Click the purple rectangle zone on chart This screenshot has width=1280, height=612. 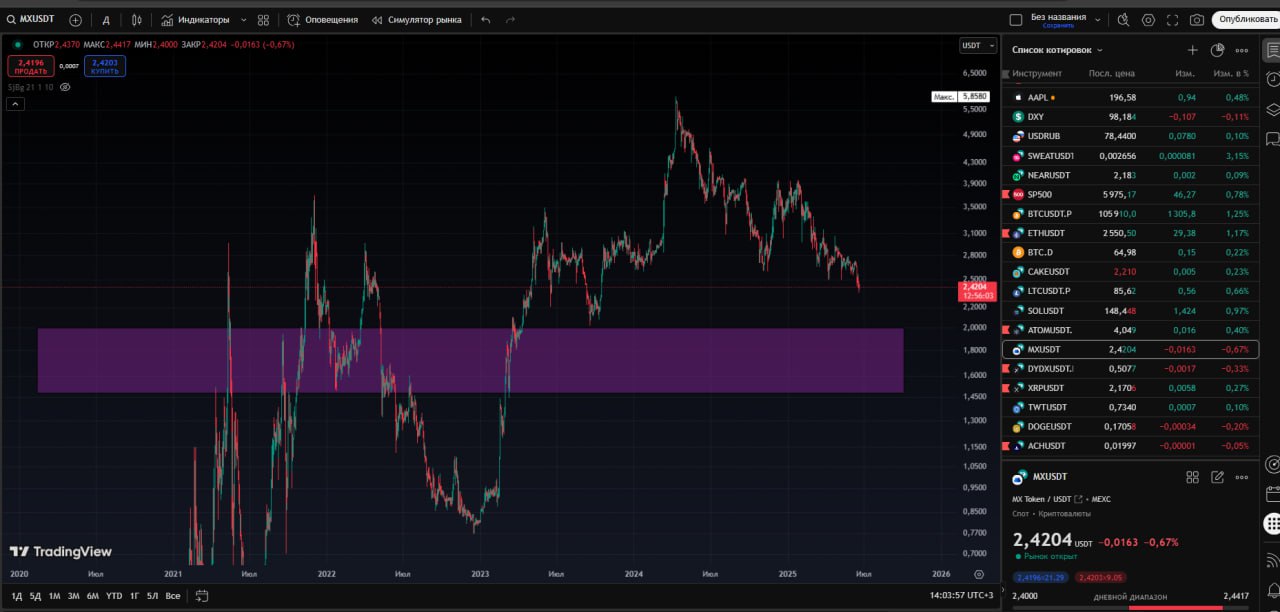coord(470,360)
